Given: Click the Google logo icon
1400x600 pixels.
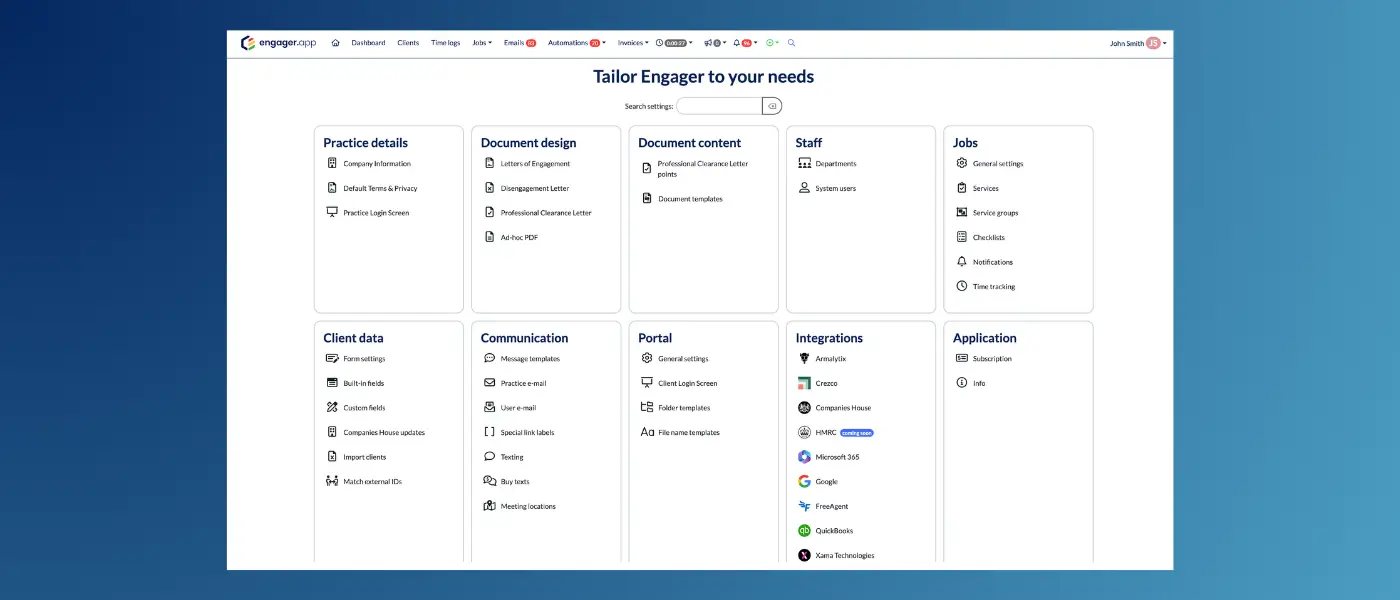Looking at the screenshot, I should tap(804, 481).
